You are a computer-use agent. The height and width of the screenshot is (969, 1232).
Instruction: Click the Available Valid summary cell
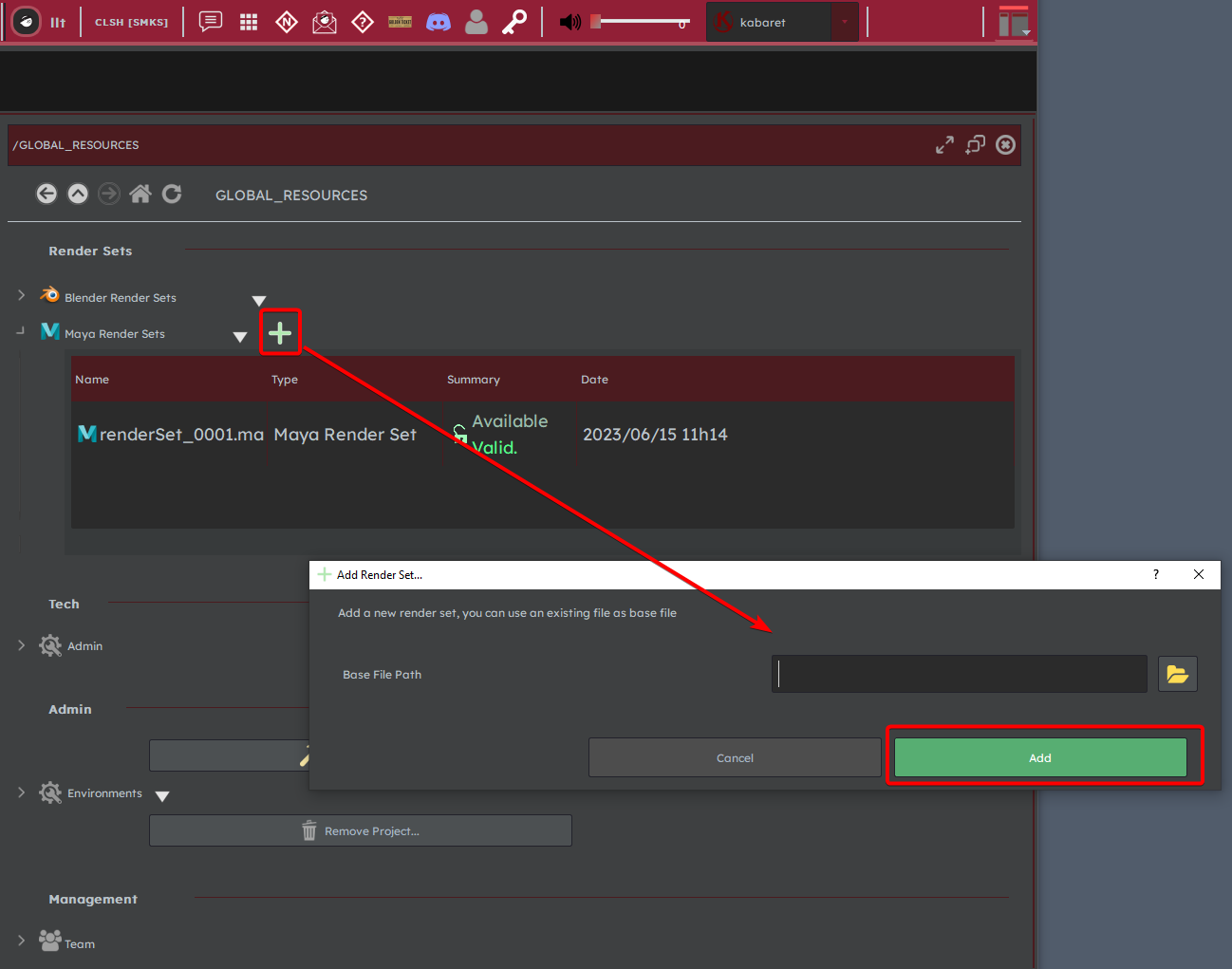tap(500, 434)
